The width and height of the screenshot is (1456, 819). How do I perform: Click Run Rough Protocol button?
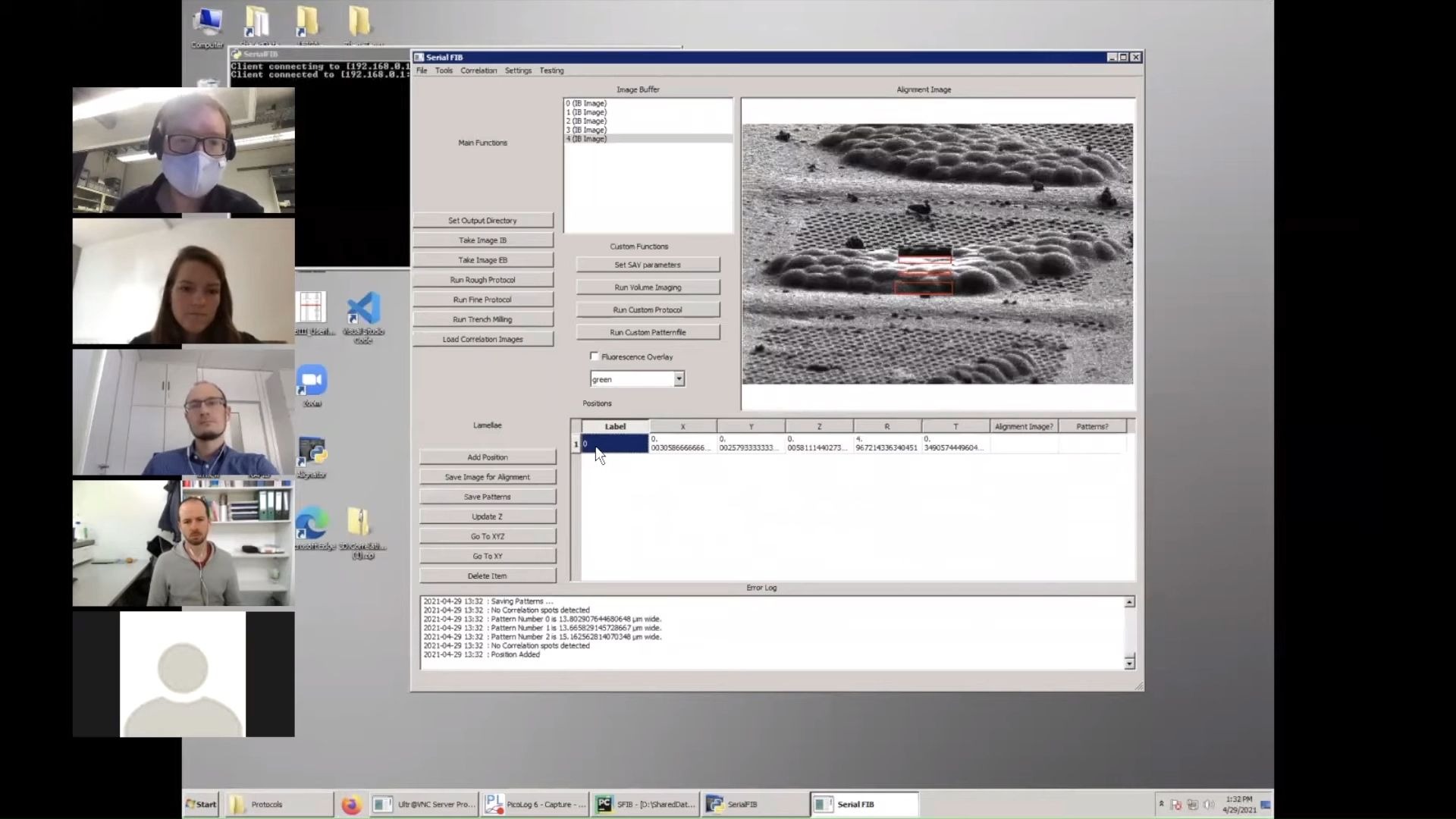[x=483, y=280]
